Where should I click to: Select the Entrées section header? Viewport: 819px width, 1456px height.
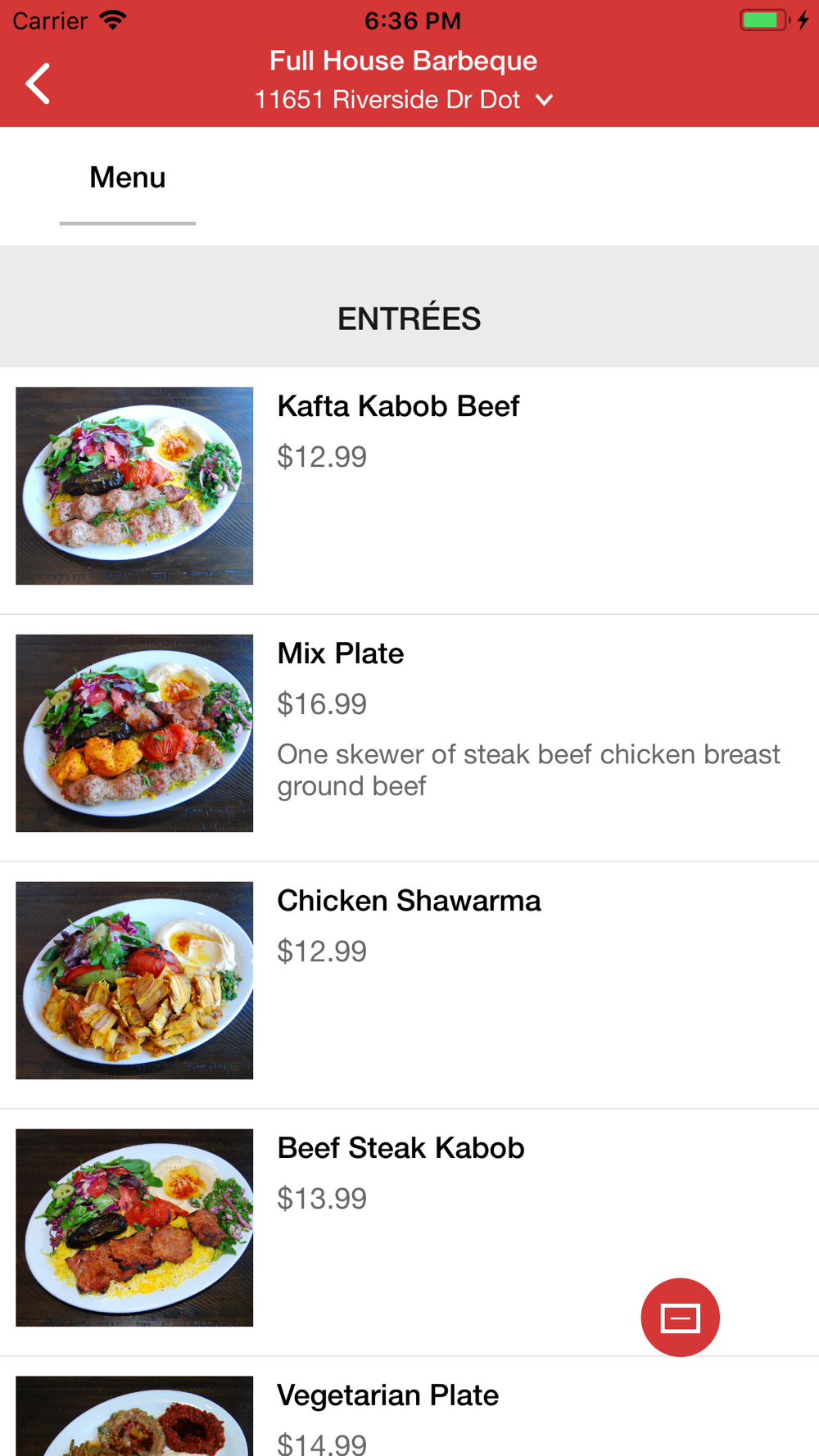click(409, 319)
